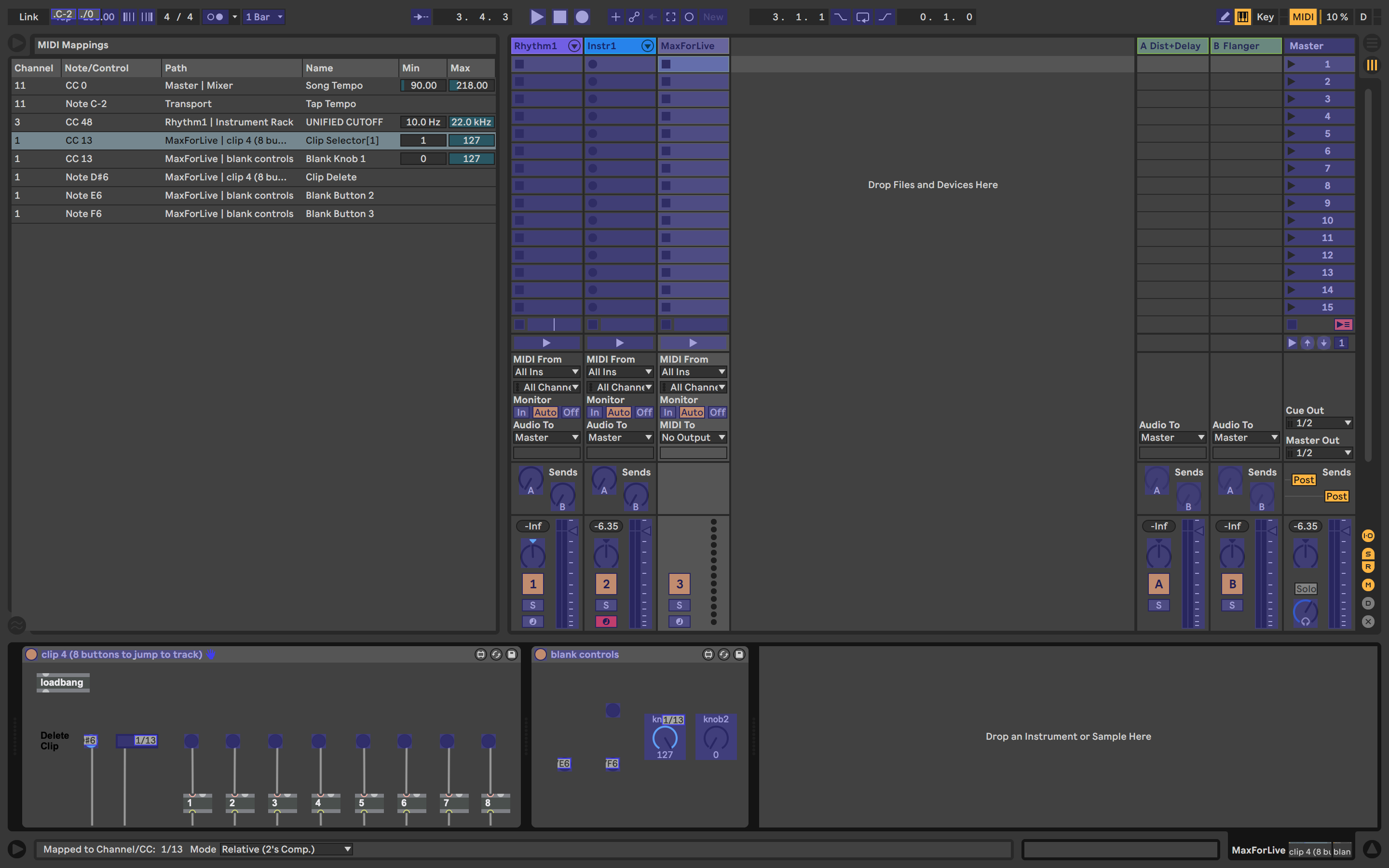Screen dimensions: 1389x868
Task: Click the Rhythm1 pan knob
Action: pos(532,554)
